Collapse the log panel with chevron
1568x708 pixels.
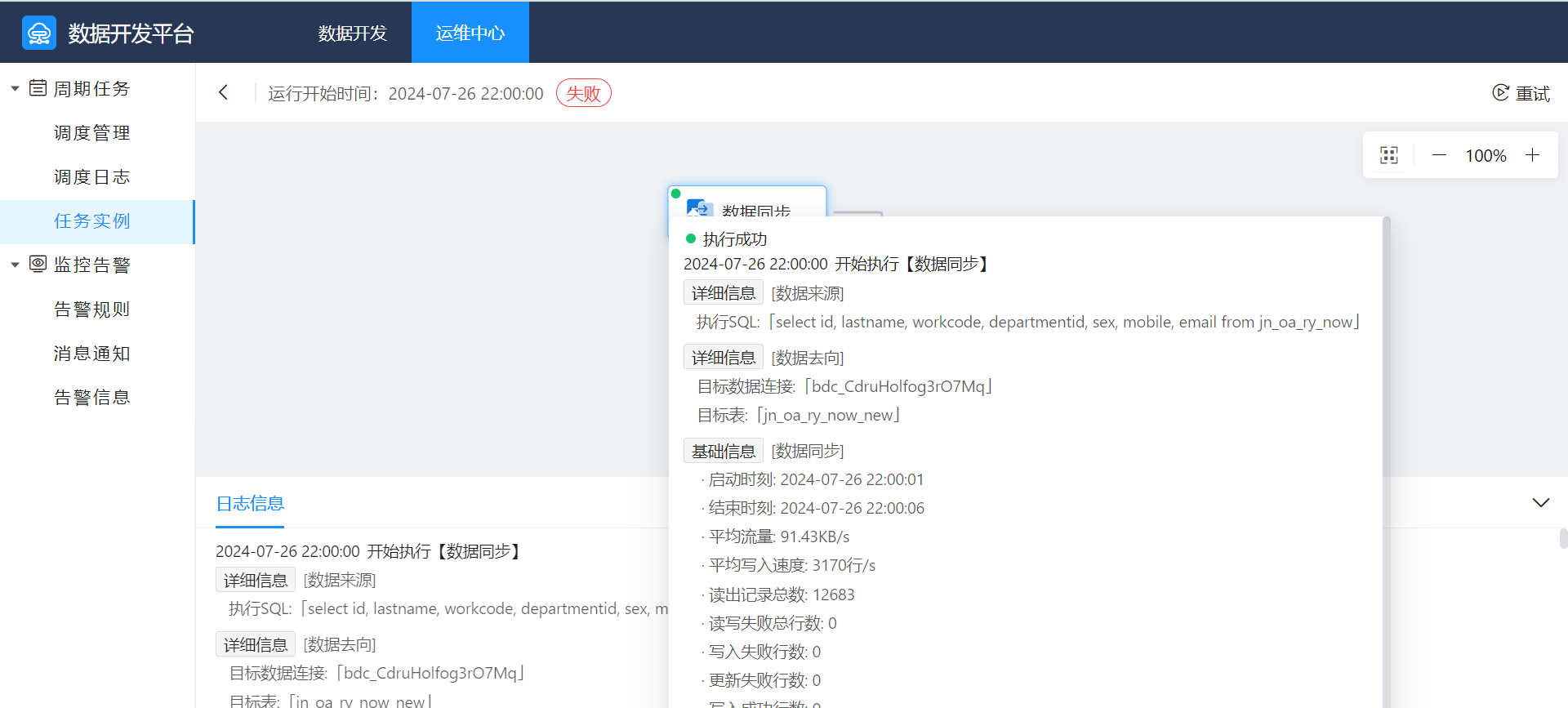point(1540,503)
